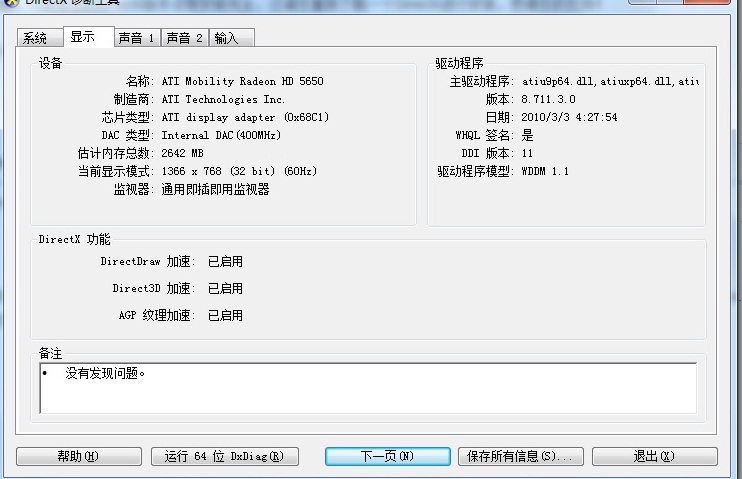Click Direct3D 加速 status 已启用
The height and width of the screenshot is (479, 742).
[x=225, y=288]
